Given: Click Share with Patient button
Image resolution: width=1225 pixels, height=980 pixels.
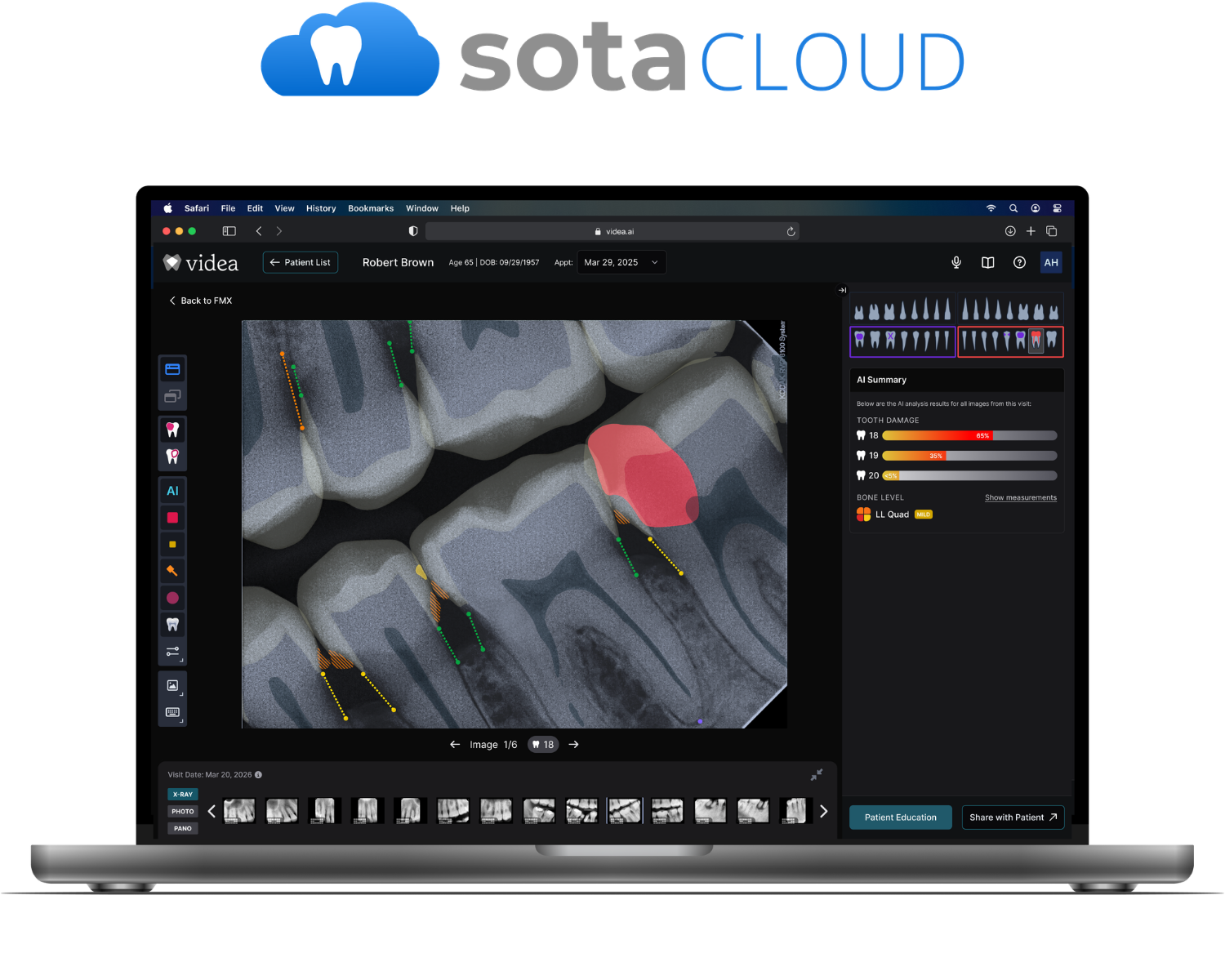Looking at the screenshot, I should point(1013,817).
